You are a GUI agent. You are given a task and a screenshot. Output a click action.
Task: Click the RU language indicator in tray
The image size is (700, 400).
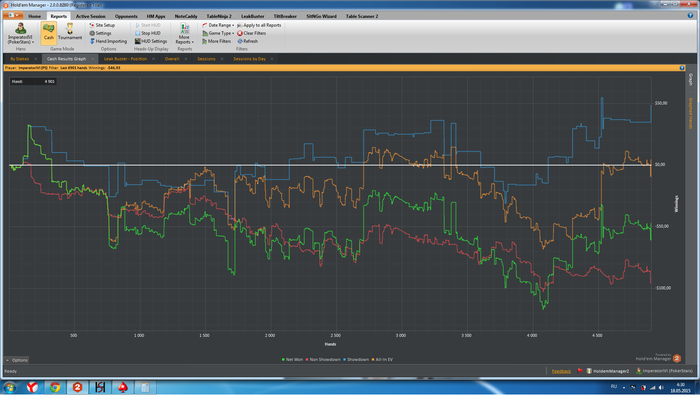pos(614,386)
